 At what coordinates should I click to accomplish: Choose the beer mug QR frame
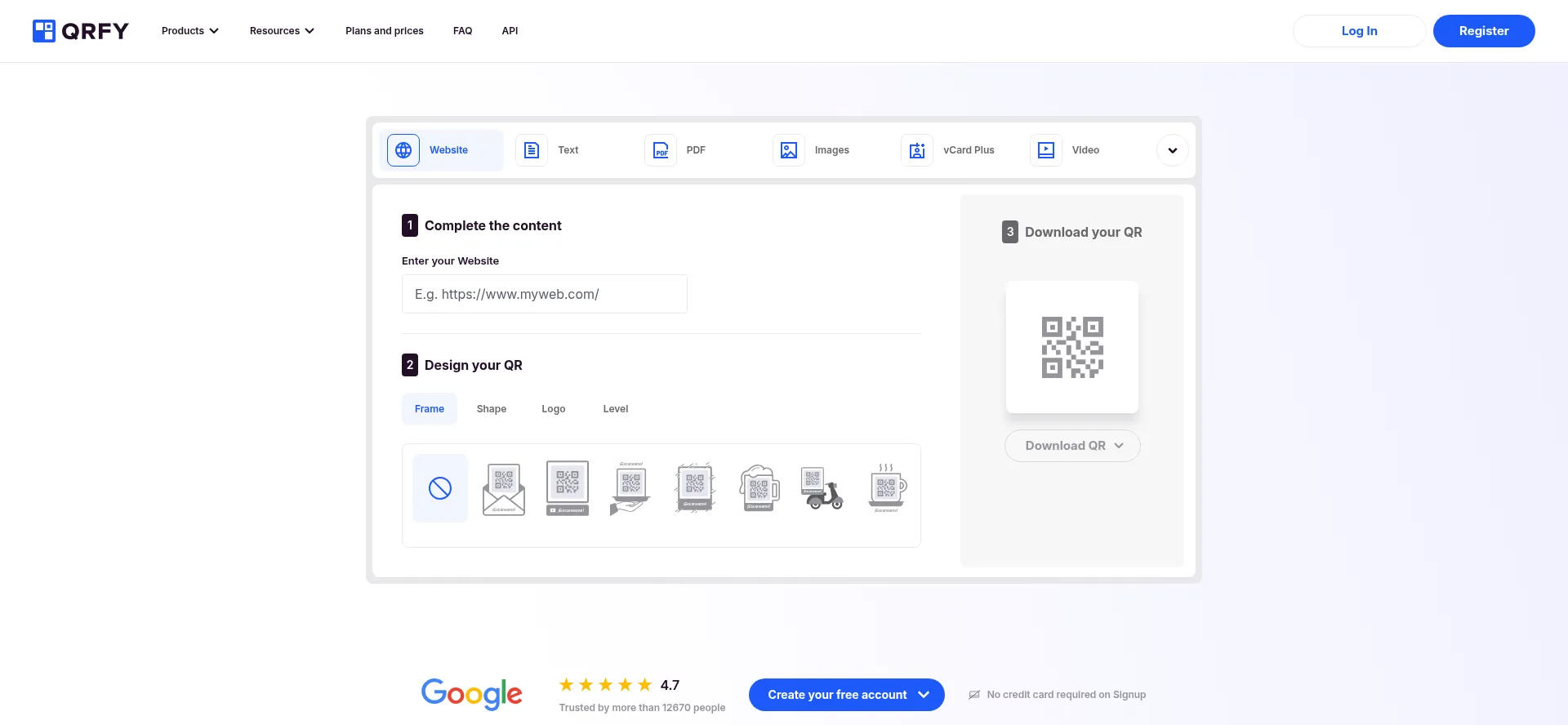pyautogui.click(x=759, y=488)
